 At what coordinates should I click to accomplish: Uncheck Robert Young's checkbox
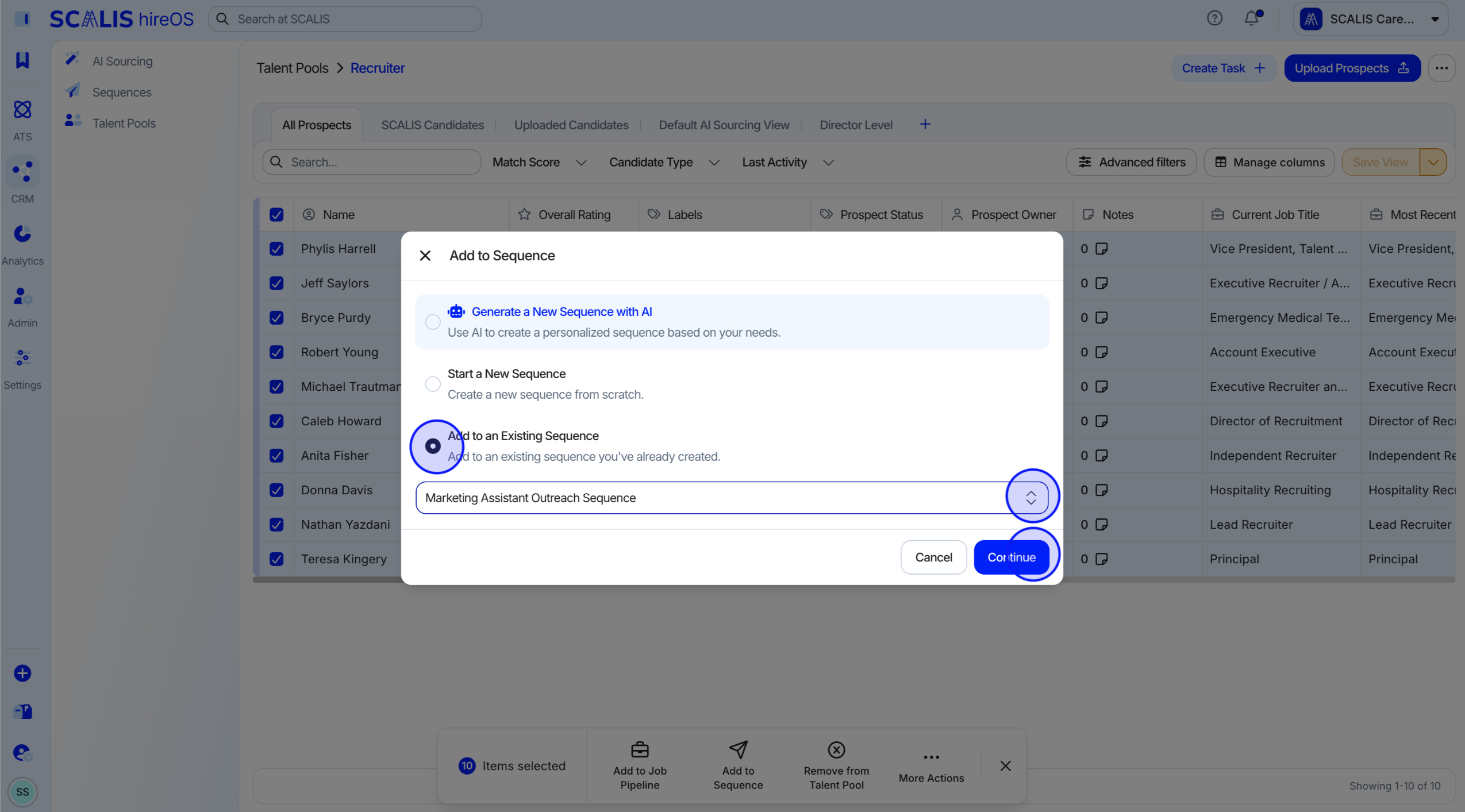276,352
